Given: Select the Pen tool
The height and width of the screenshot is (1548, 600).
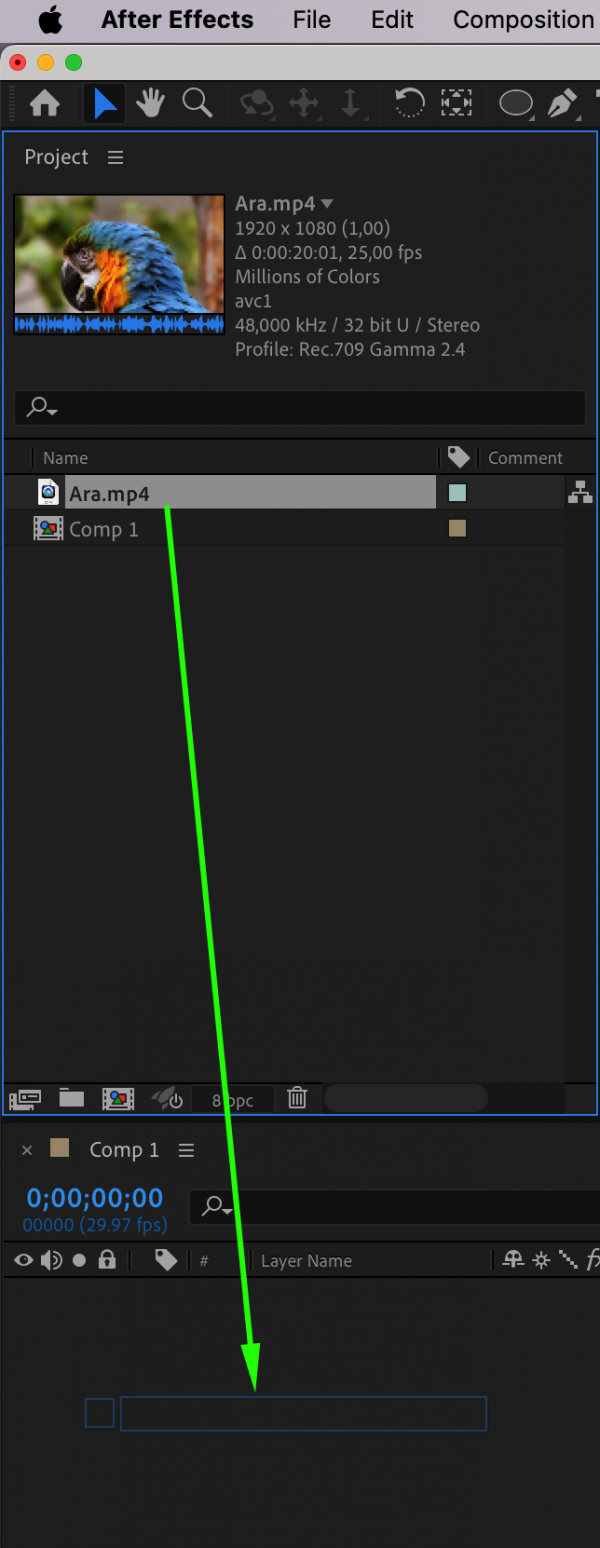Looking at the screenshot, I should click(563, 103).
